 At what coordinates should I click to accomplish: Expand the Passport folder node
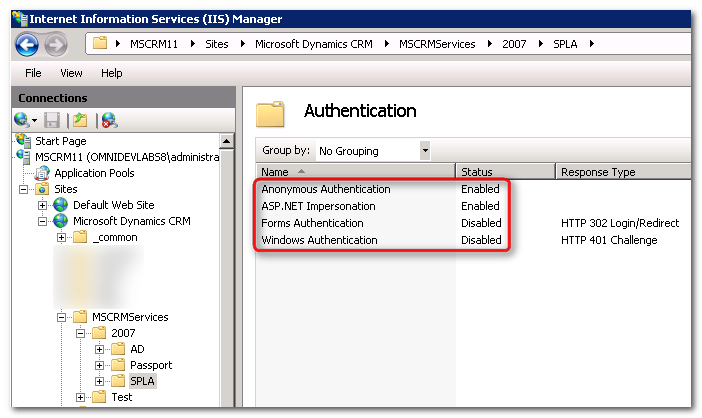pos(99,365)
